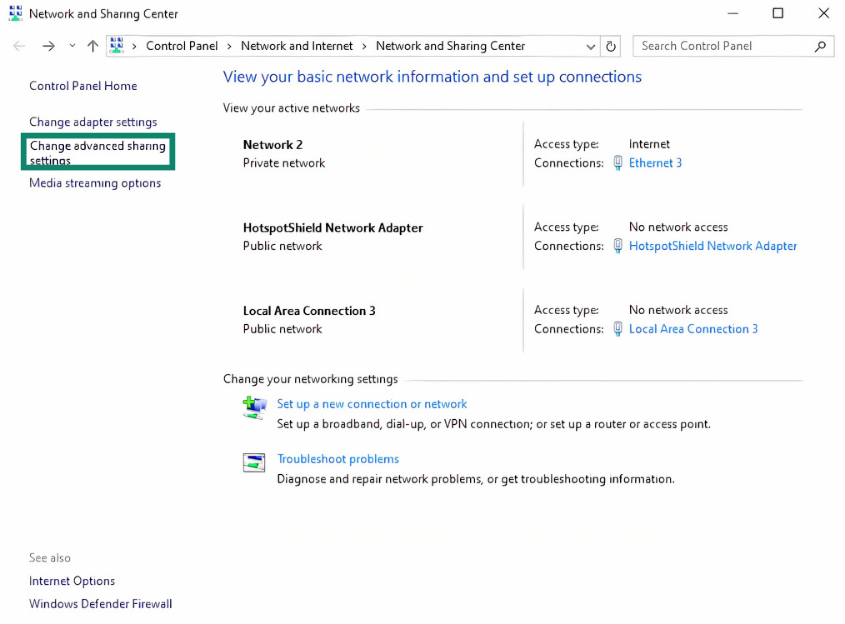Click the search magnifier icon
Viewport: 845px width, 624px height.
[820, 46]
